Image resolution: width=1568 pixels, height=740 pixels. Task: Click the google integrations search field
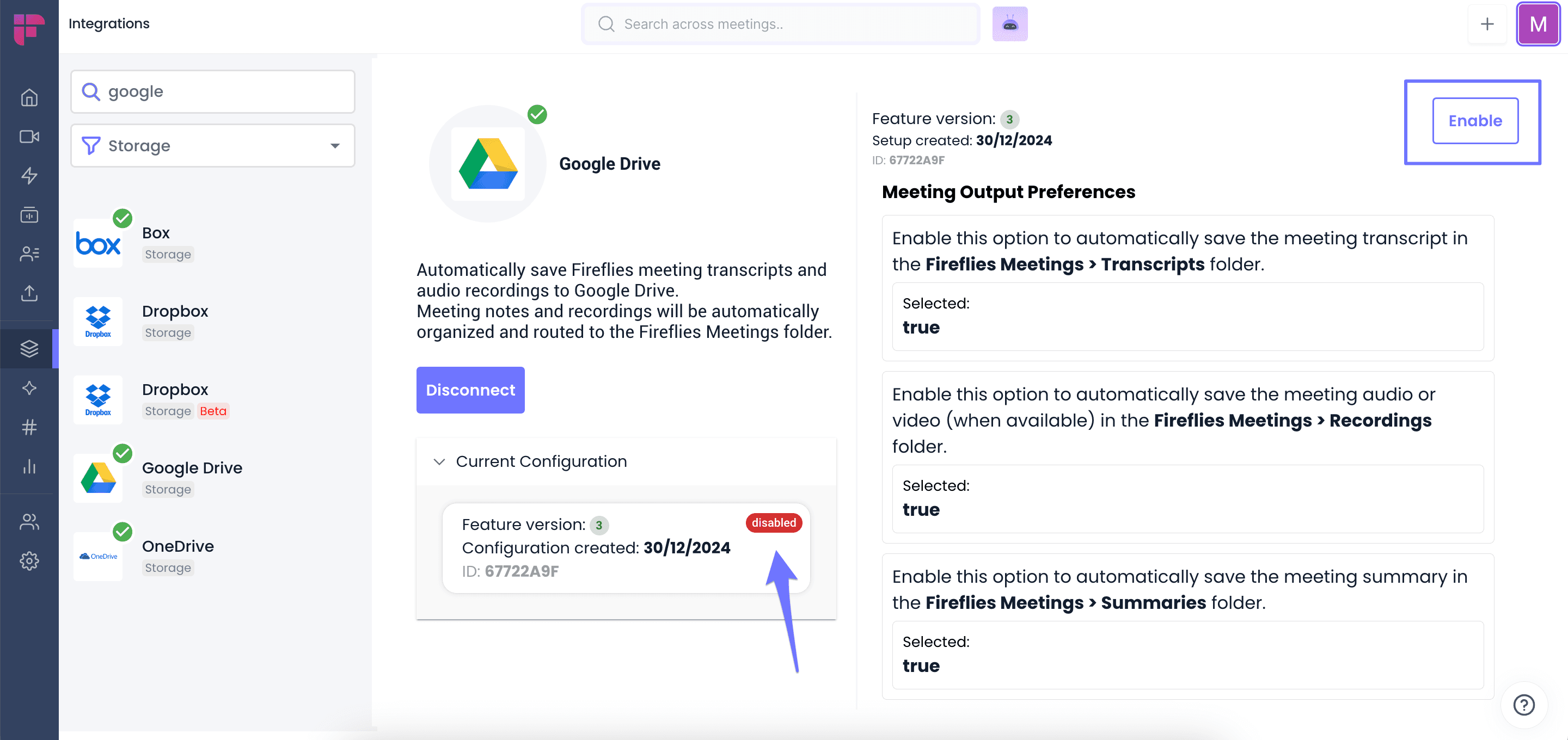[x=212, y=91]
